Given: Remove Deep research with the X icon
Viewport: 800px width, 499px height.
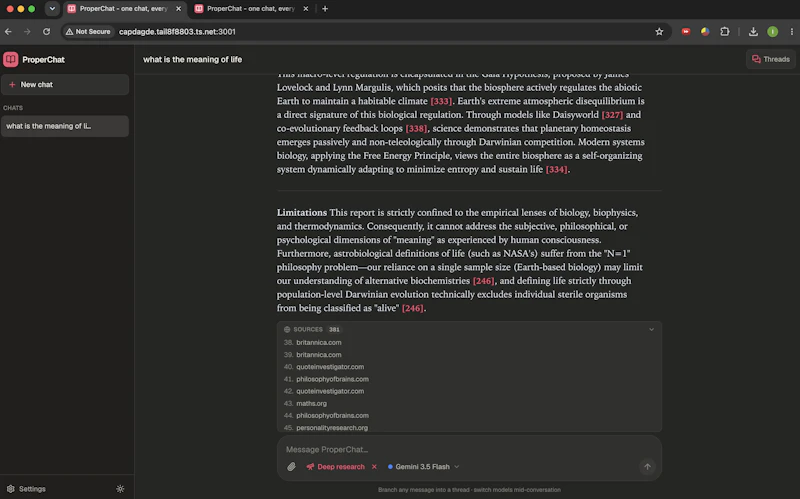Looking at the screenshot, I should (x=374, y=466).
